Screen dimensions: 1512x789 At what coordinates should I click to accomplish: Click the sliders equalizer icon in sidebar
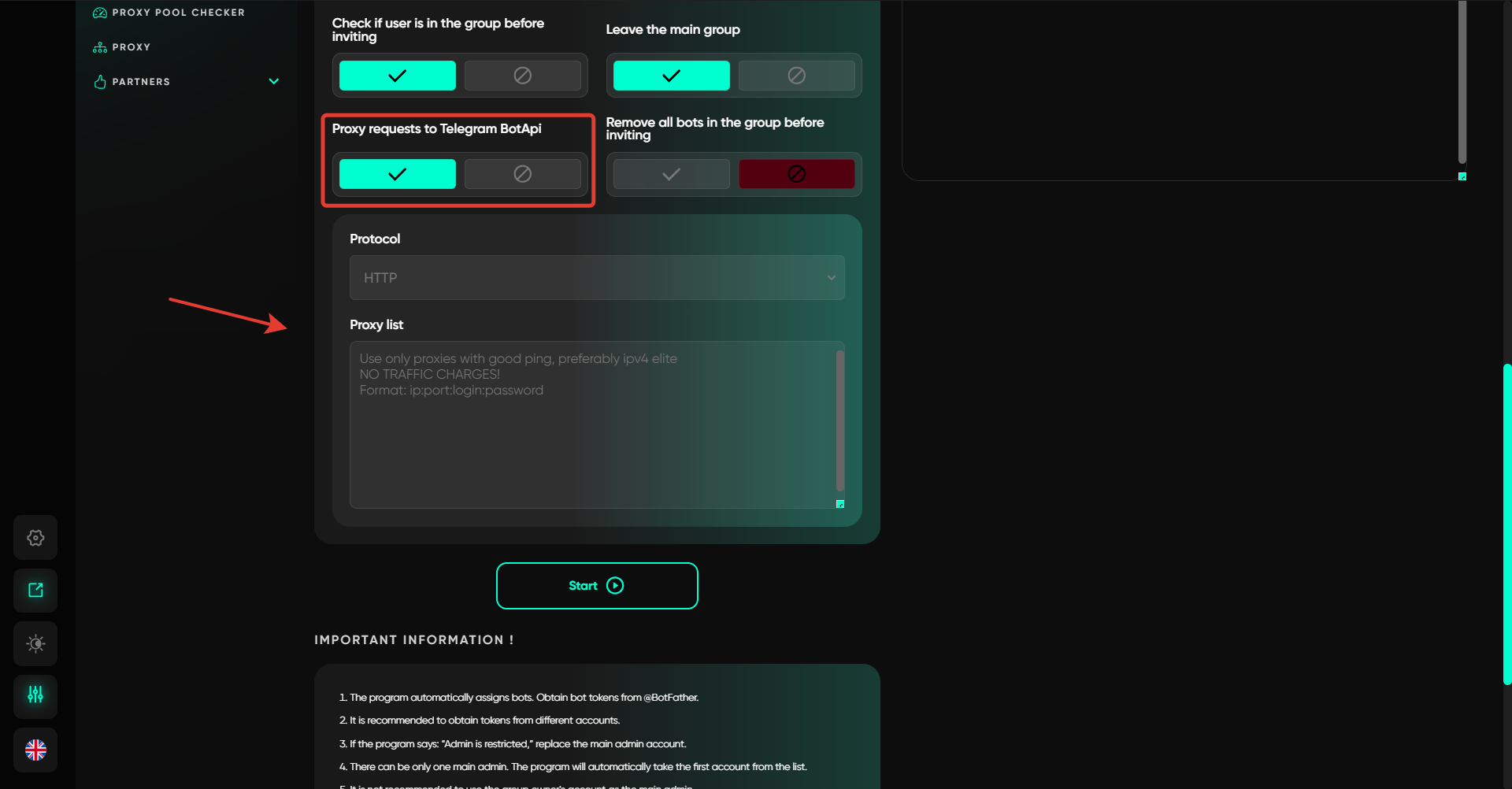pos(35,695)
